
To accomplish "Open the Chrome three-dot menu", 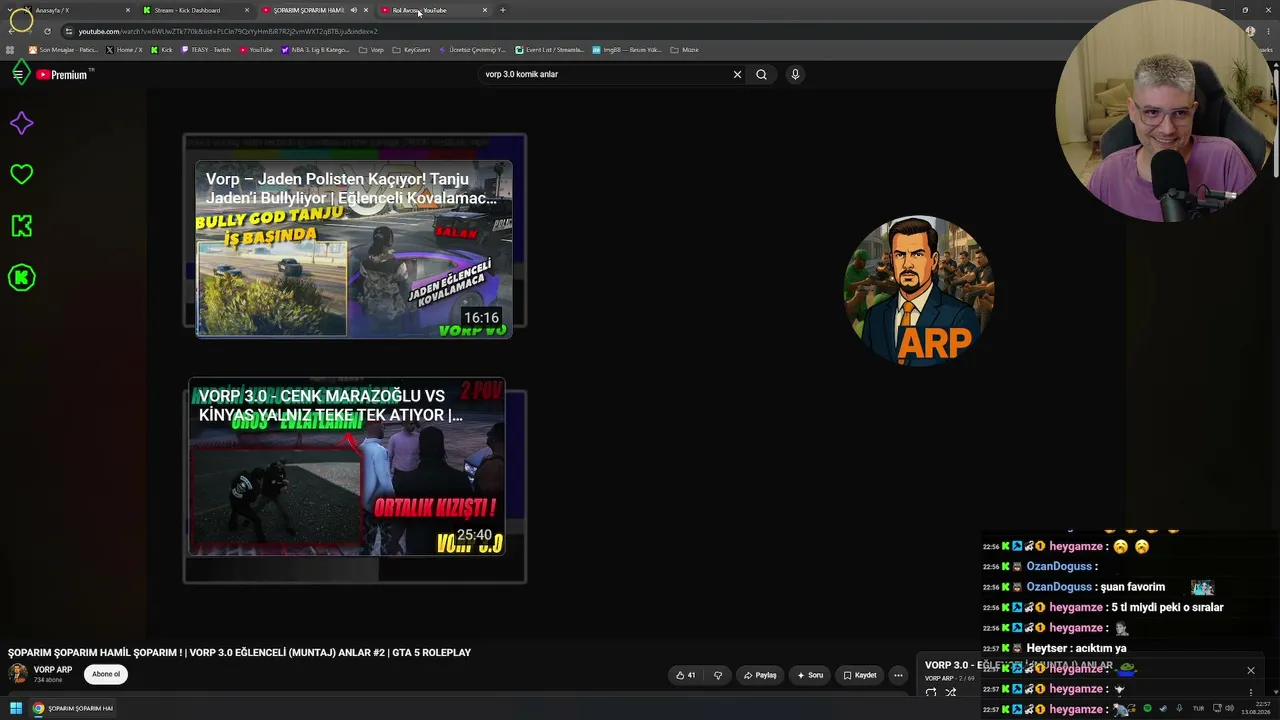I will (x=1267, y=31).
